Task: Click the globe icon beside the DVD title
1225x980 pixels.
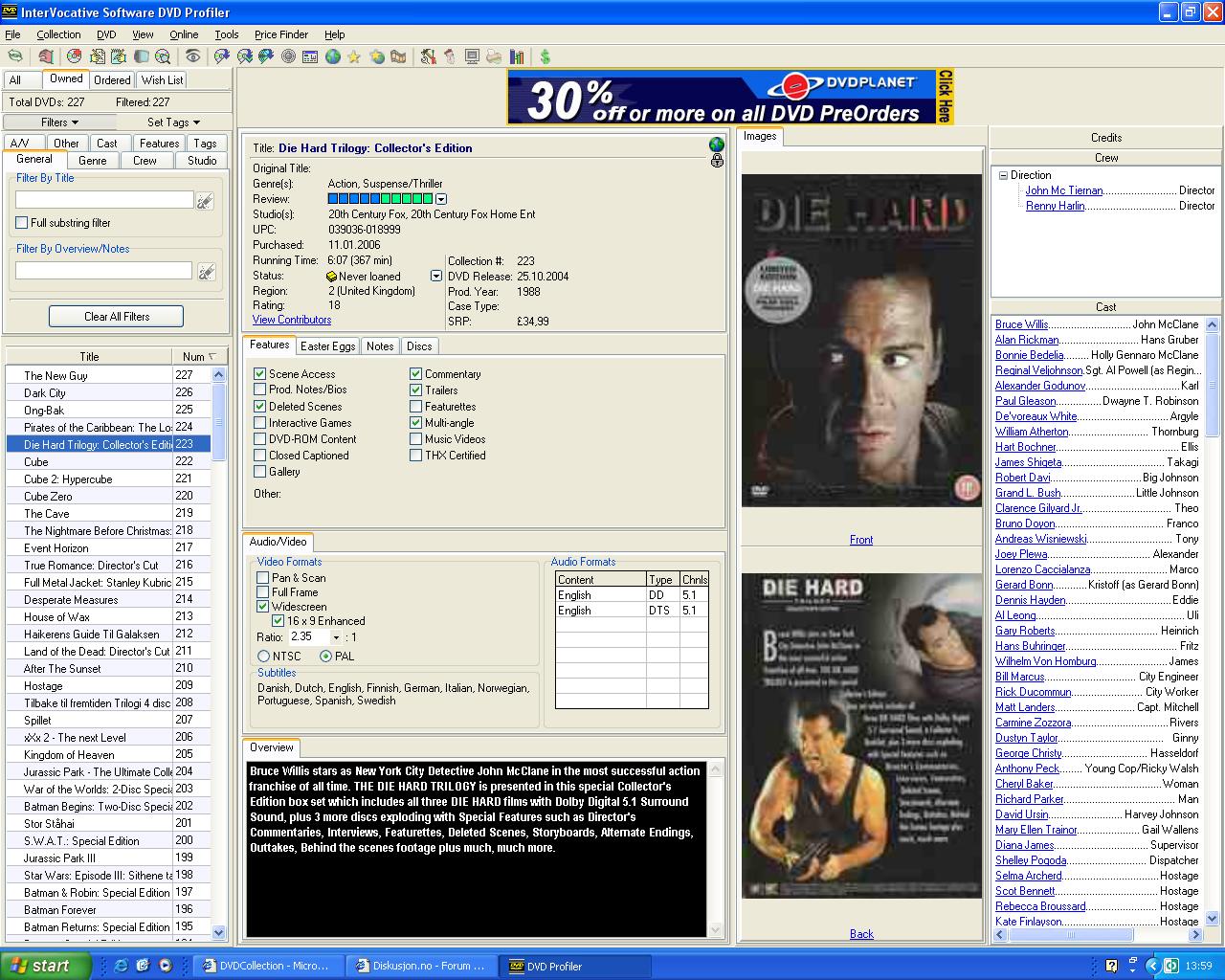Action: tap(717, 145)
